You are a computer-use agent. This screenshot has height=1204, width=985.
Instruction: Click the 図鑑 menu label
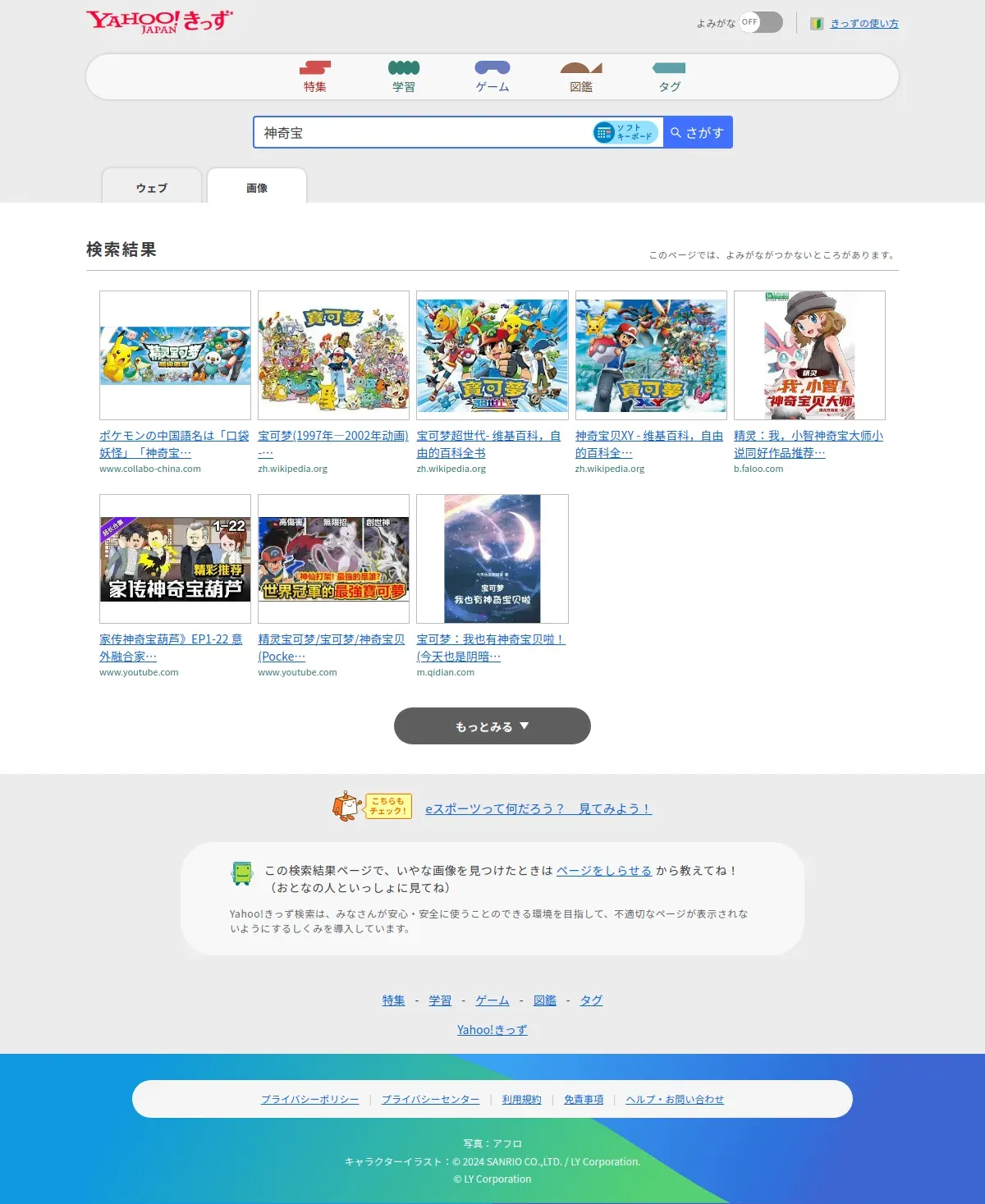coord(581,87)
